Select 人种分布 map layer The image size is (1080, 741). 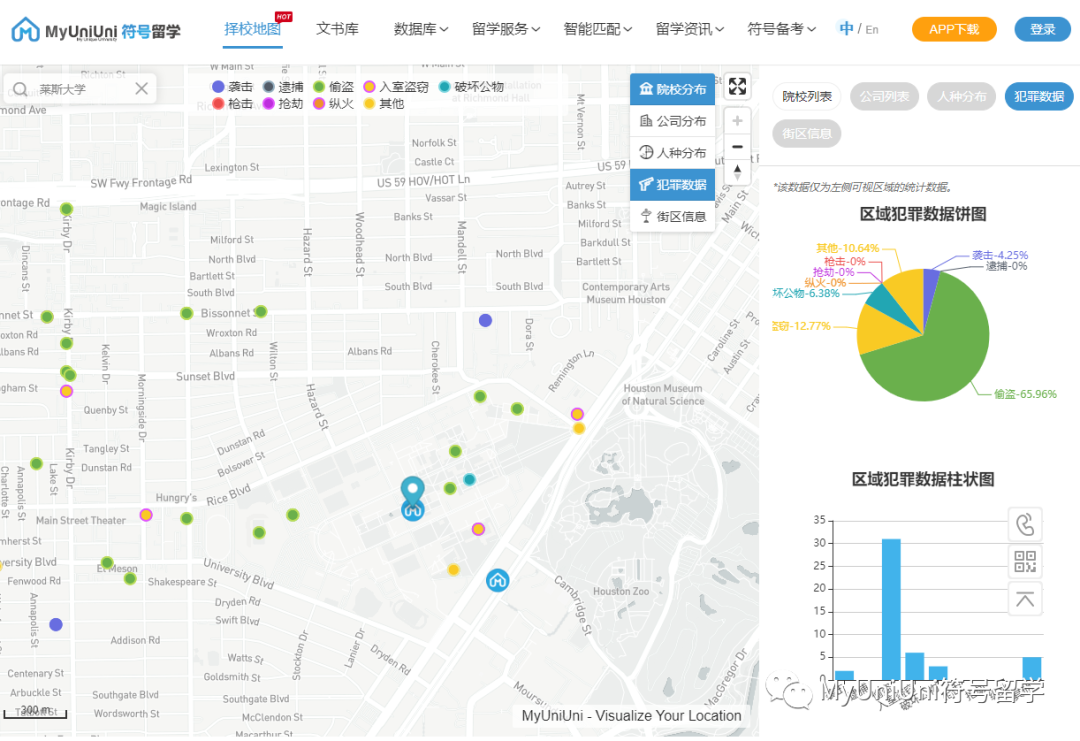672,153
